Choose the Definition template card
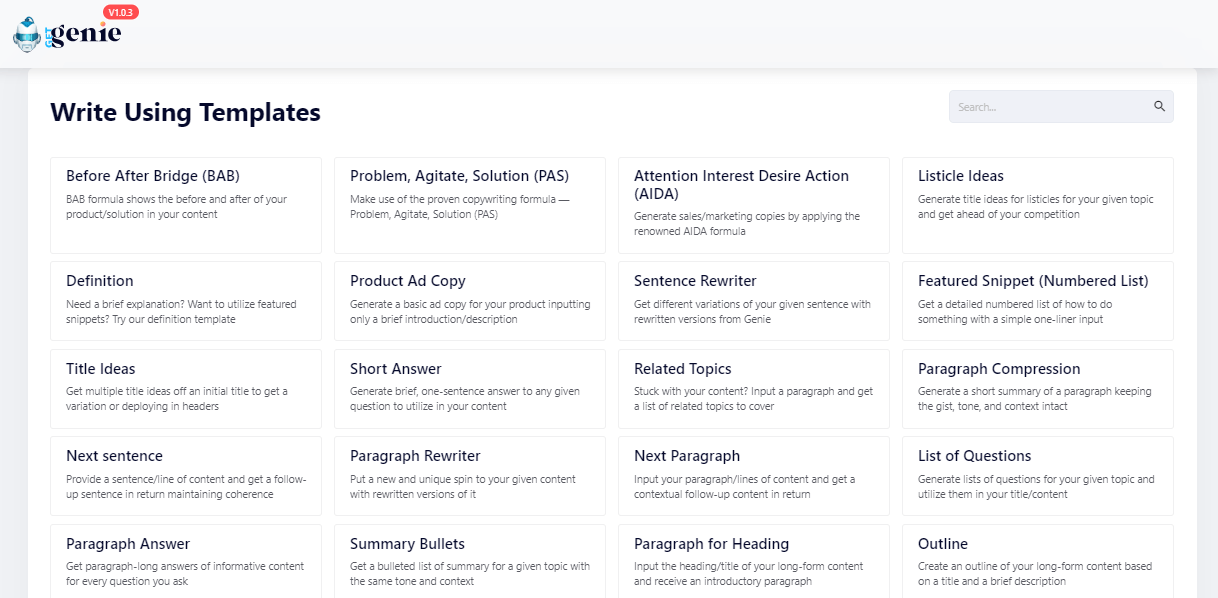 click(186, 301)
